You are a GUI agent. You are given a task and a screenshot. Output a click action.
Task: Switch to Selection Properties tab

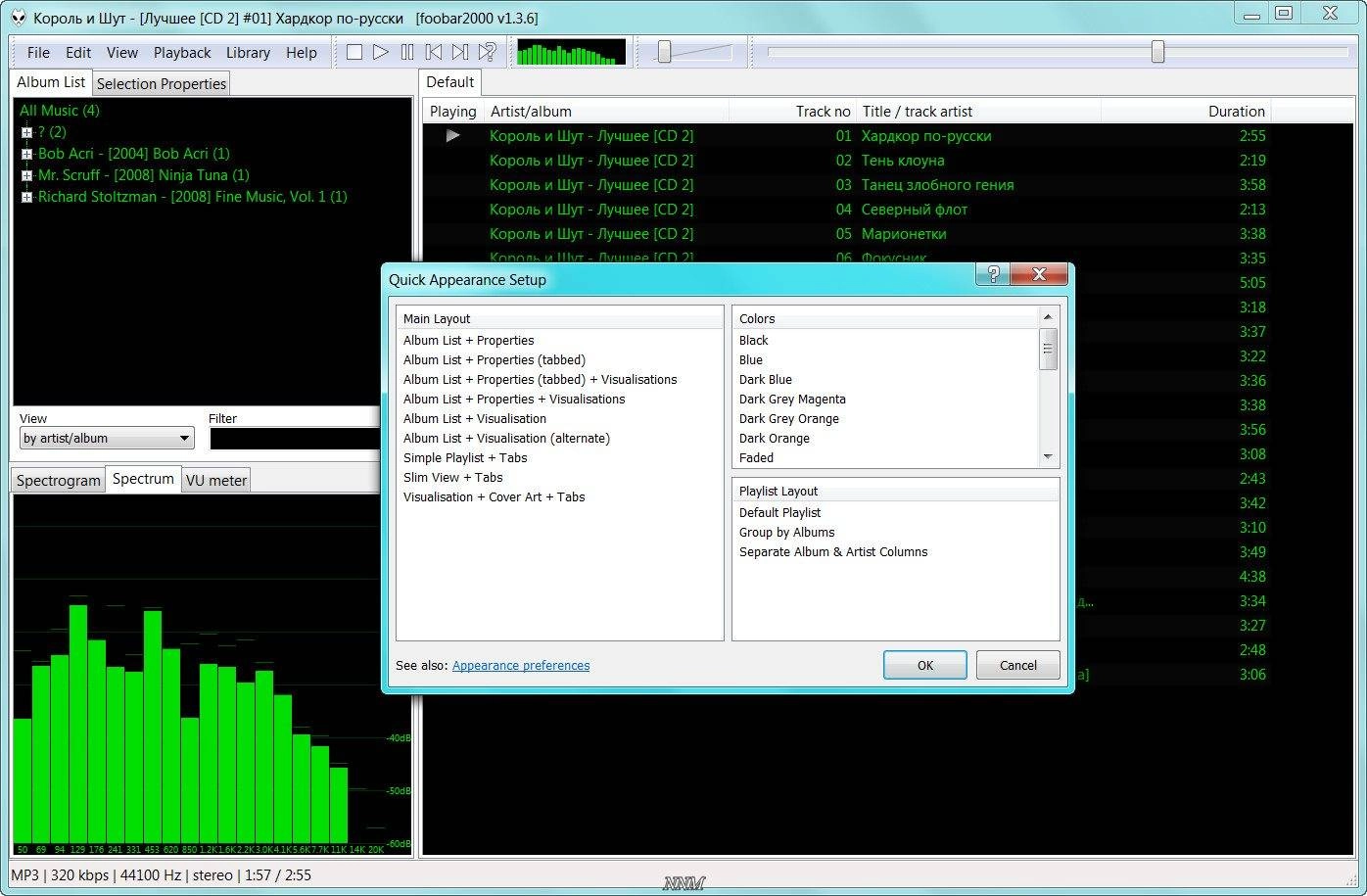click(162, 84)
